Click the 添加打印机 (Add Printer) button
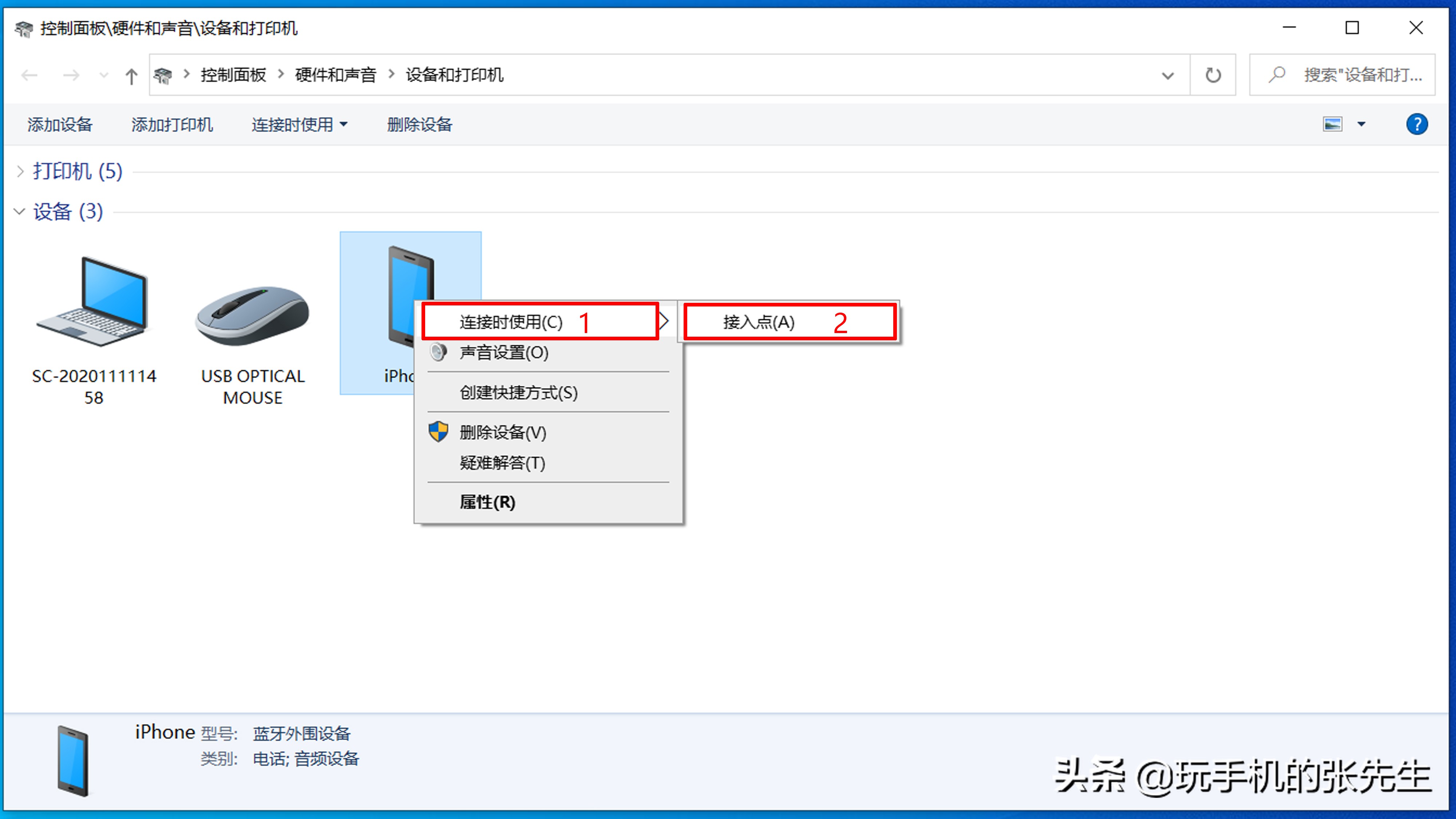This screenshot has height=819, width=1456. click(x=171, y=124)
